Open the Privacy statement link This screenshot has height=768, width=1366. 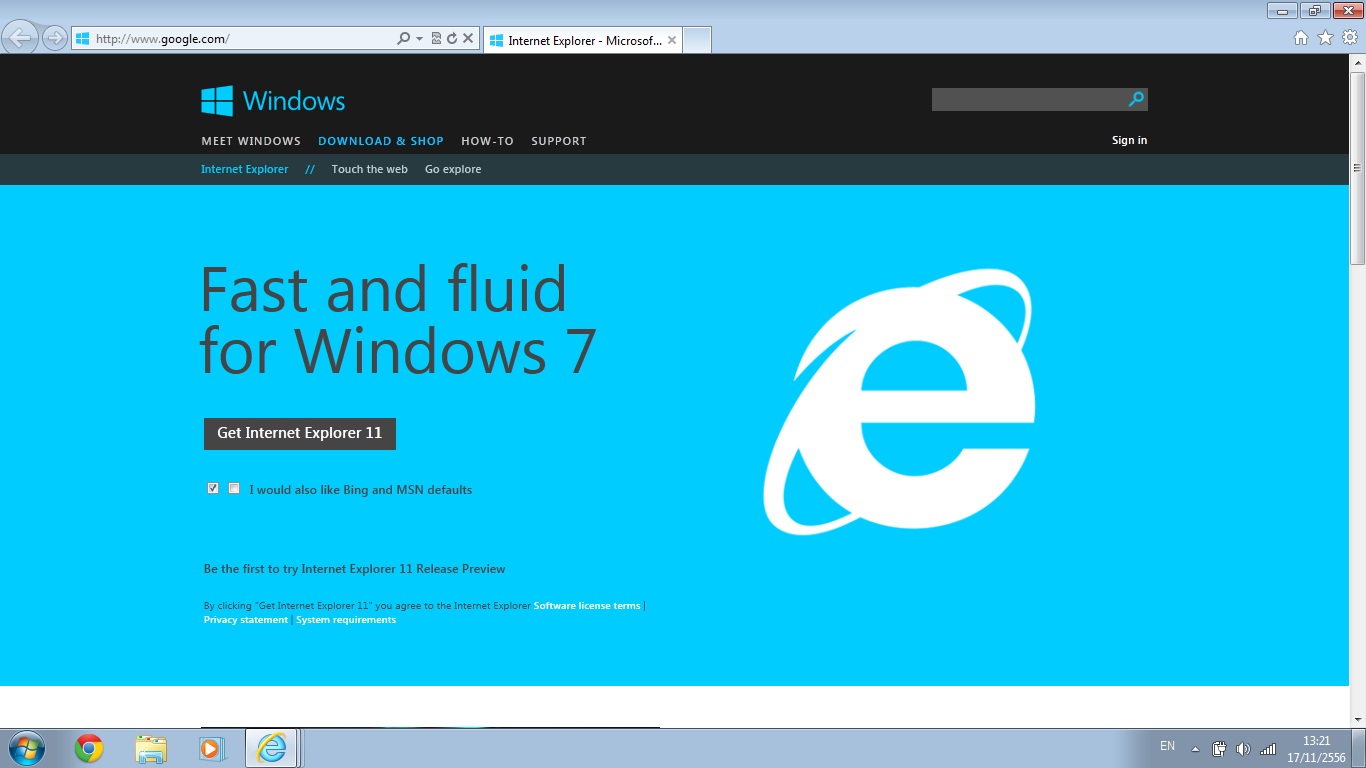pos(246,620)
